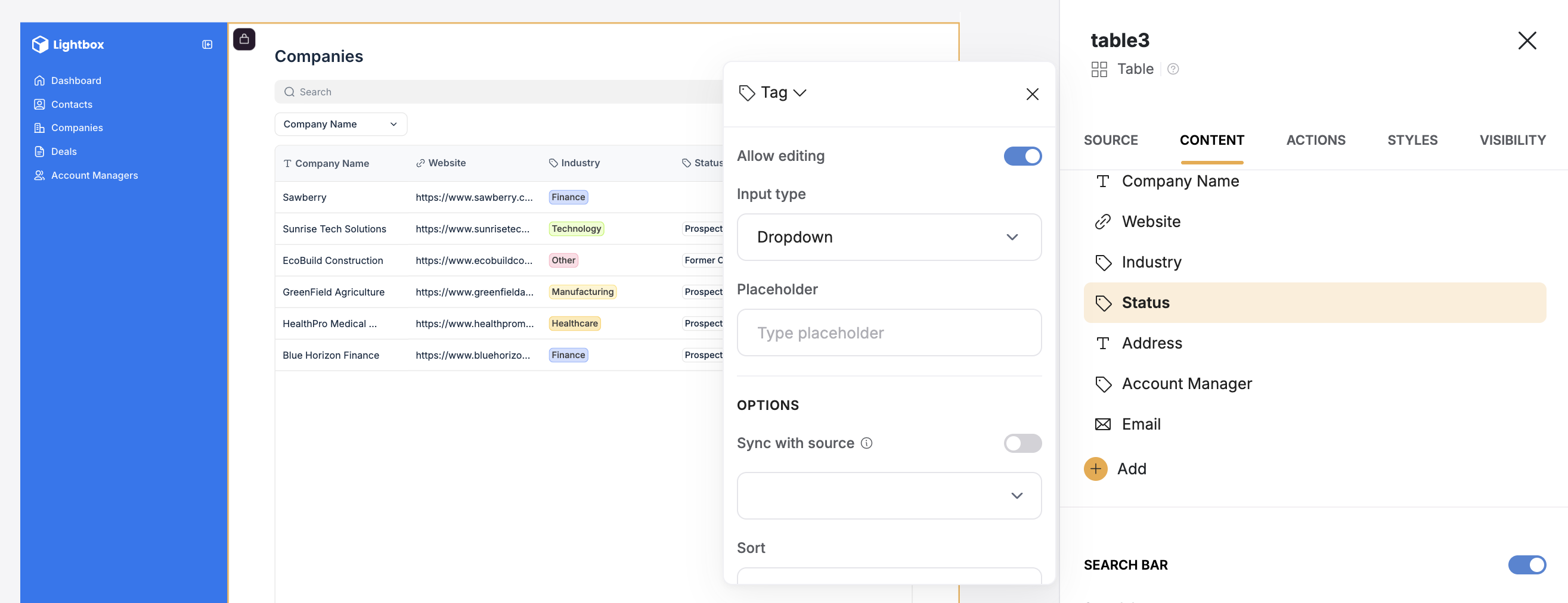Screen dimensions: 1568x603
Task: Click the tag icon for Status field
Action: click(1103, 303)
